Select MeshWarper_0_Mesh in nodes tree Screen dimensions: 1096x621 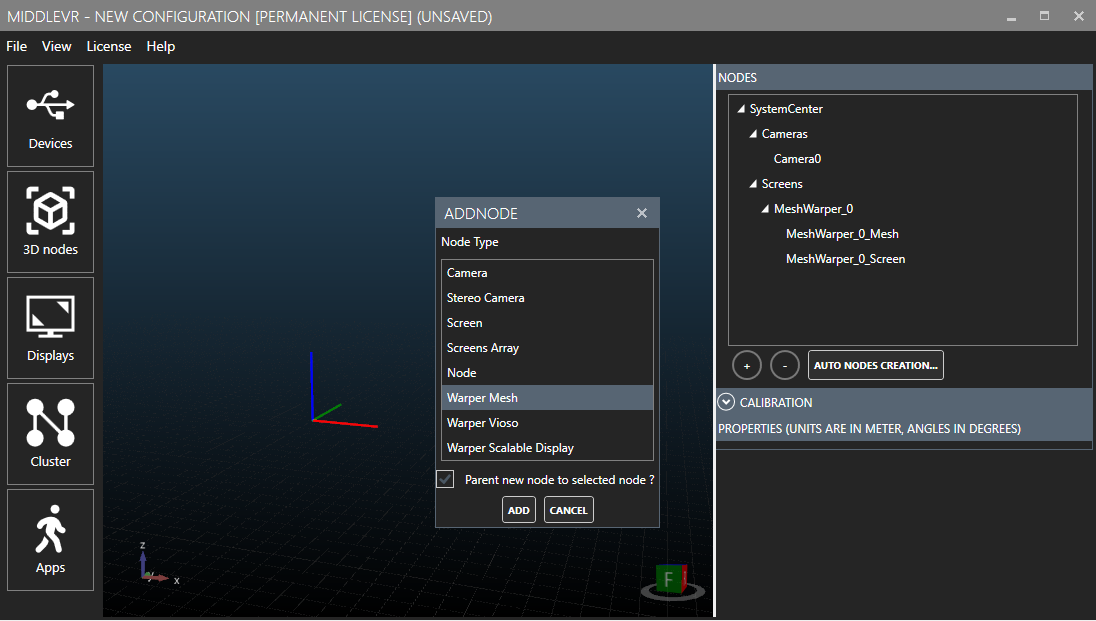click(842, 234)
